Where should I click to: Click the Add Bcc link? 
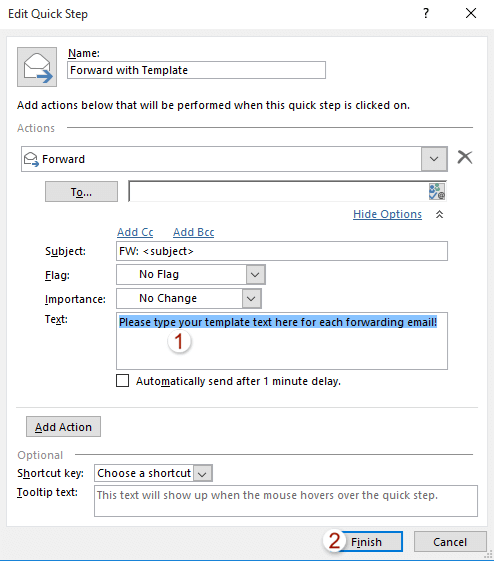pyautogui.click(x=194, y=233)
